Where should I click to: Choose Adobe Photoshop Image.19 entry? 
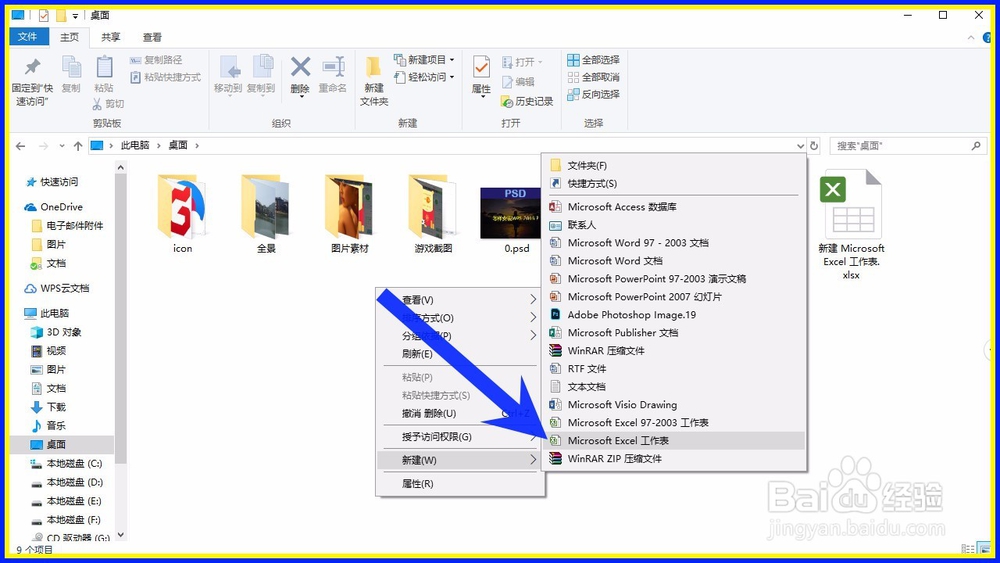[x=673, y=314]
